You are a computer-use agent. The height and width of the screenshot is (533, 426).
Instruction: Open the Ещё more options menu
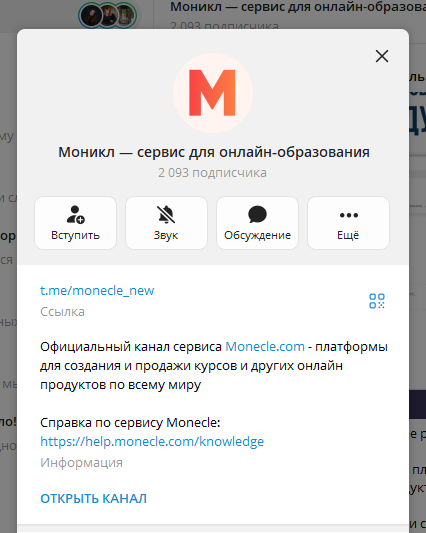(x=348, y=223)
